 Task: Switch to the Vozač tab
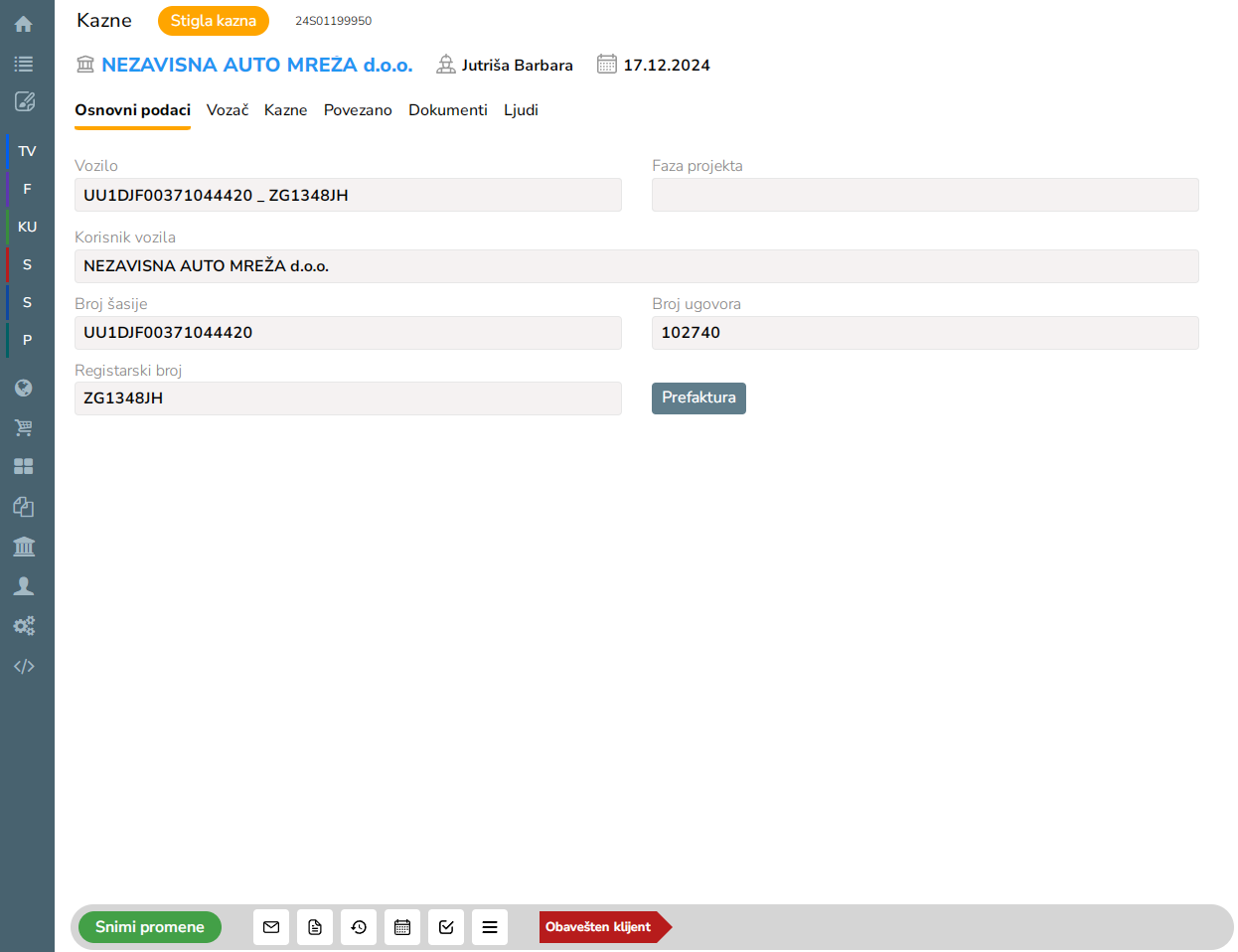click(228, 110)
